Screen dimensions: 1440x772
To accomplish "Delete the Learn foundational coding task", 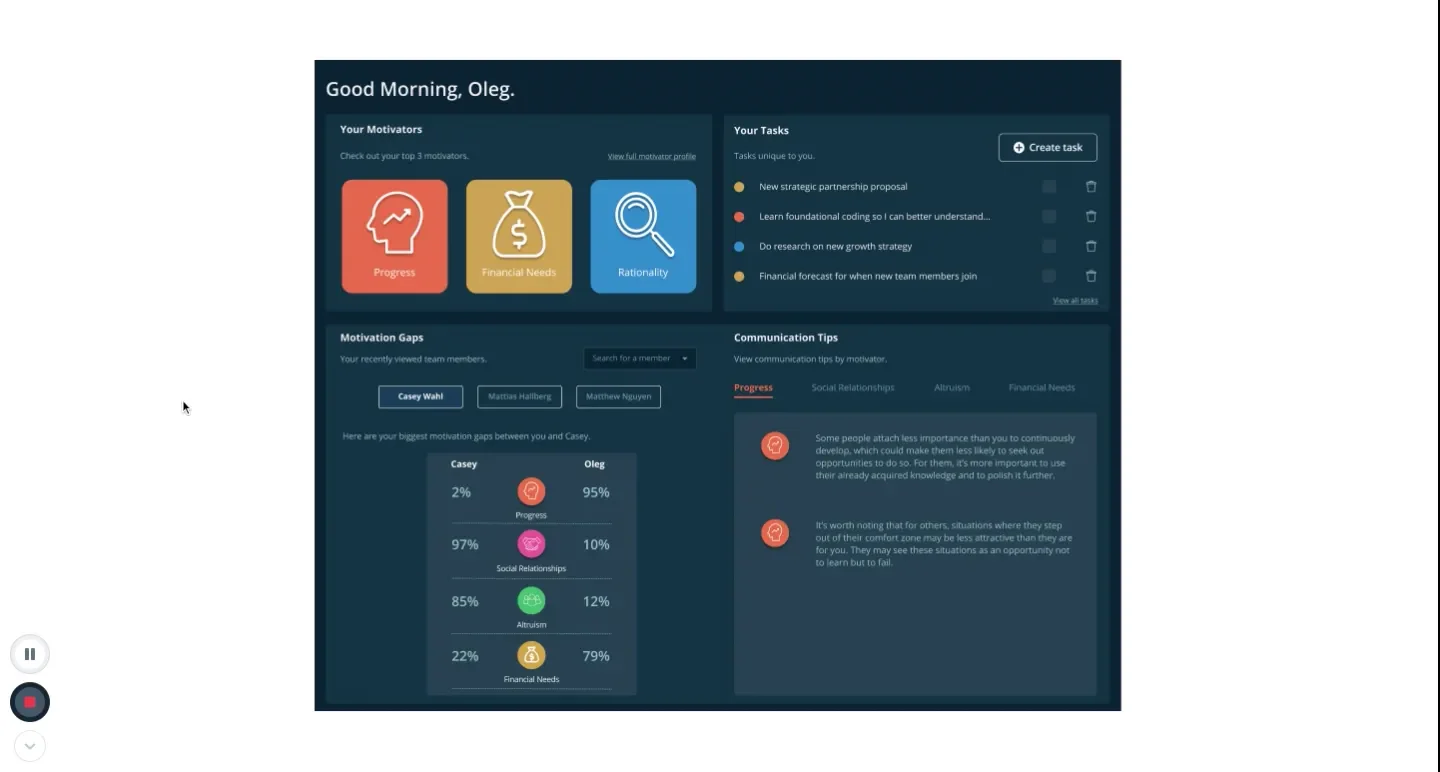I will point(1091,216).
